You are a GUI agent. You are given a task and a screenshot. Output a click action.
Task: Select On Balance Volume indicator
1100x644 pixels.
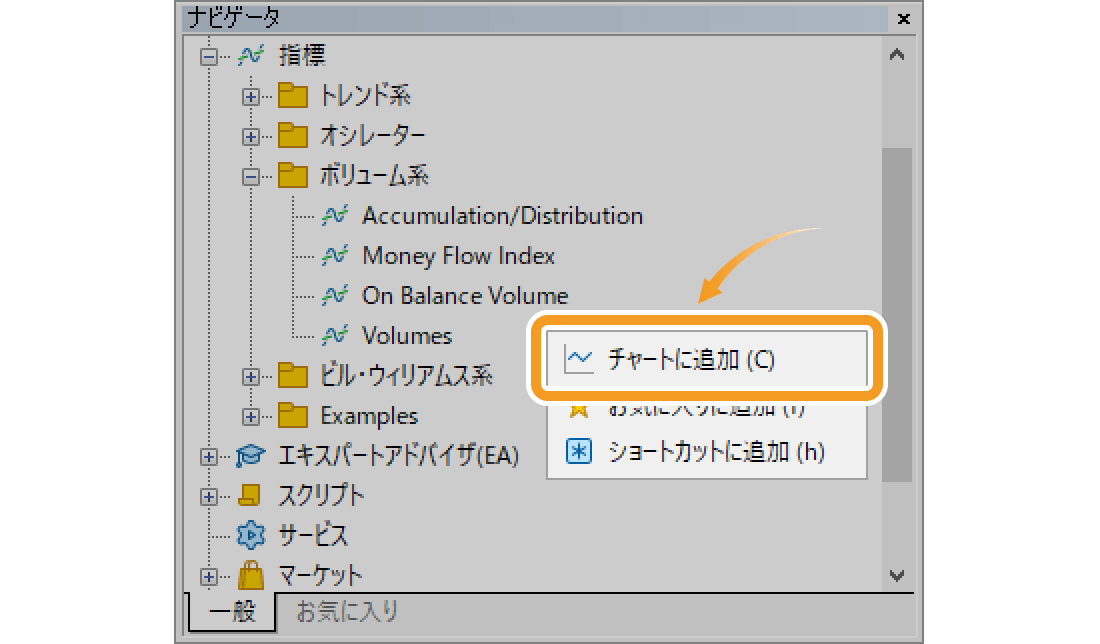coord(464,295)
